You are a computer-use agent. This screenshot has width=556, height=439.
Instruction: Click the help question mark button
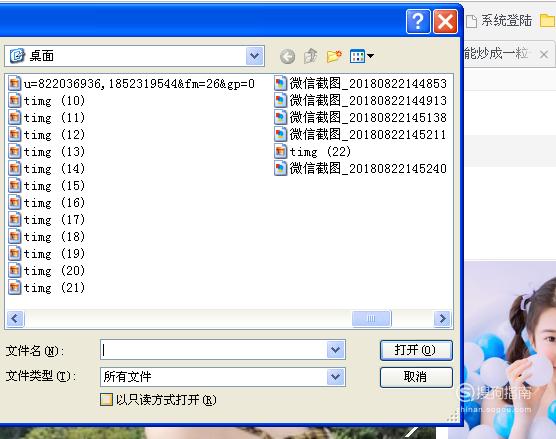point(418,21)
